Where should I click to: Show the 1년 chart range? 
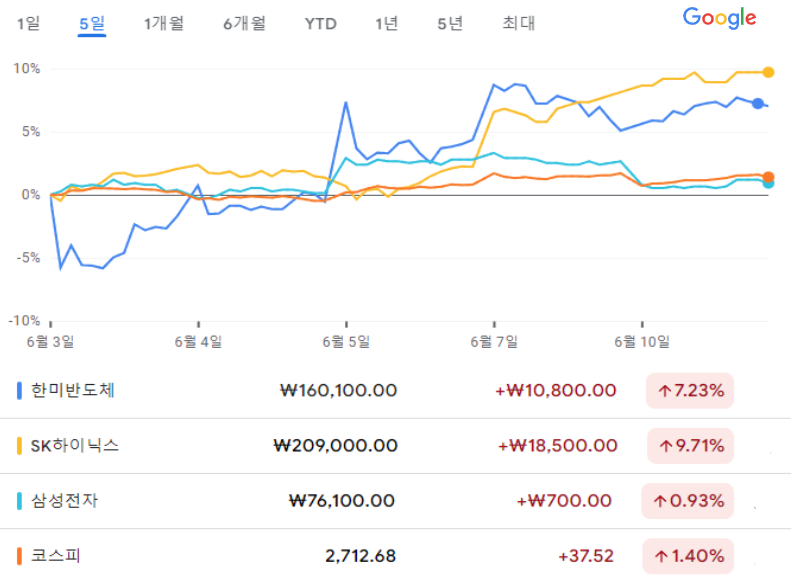tap(386, 24)
